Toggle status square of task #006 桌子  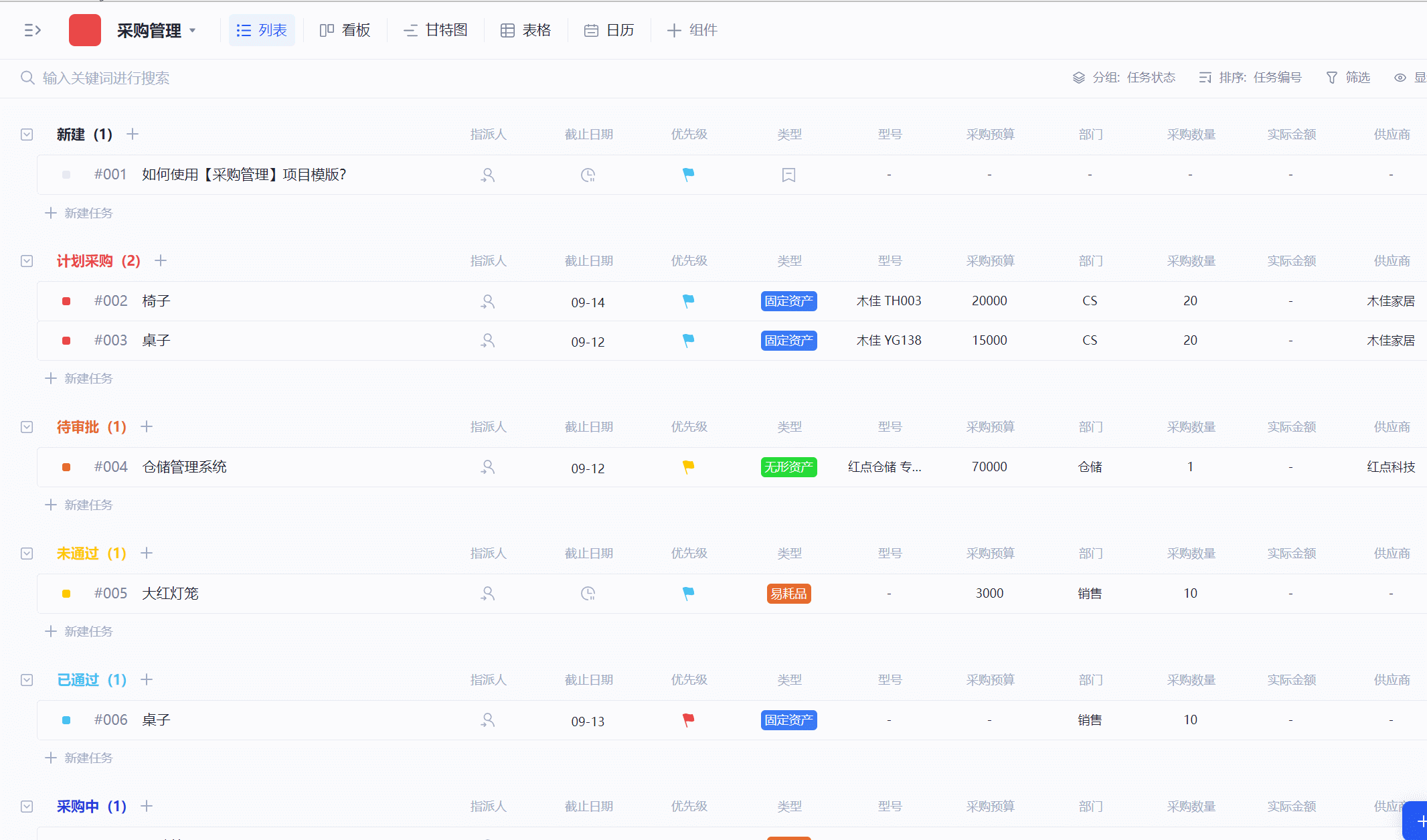click(66, 720)
